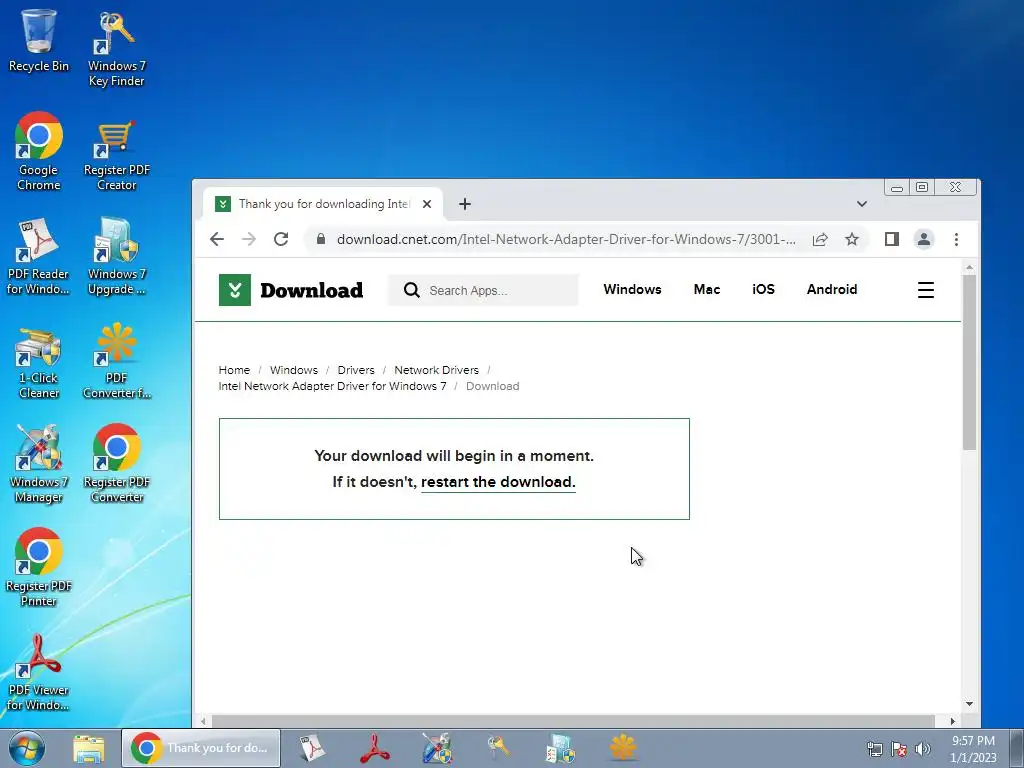
Task: Close the Thank you for downloading tab
Action: [426, 204]
